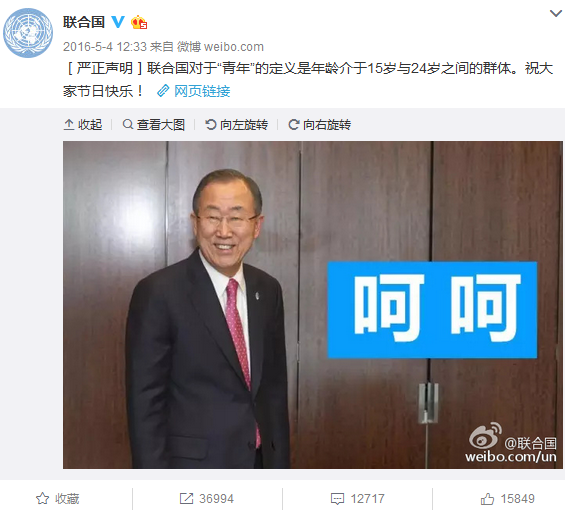Click the crown membership badge
The image size is (565, 512).
click(139, 22)
